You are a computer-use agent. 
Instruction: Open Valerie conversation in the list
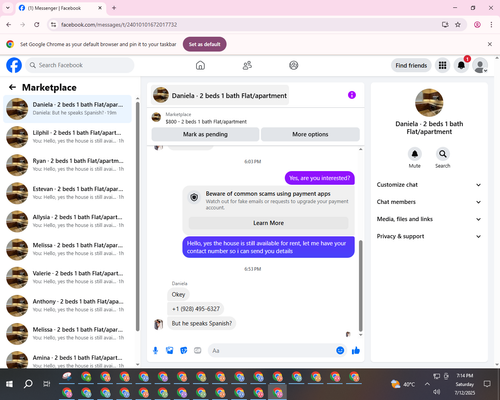tap(68, 277)
